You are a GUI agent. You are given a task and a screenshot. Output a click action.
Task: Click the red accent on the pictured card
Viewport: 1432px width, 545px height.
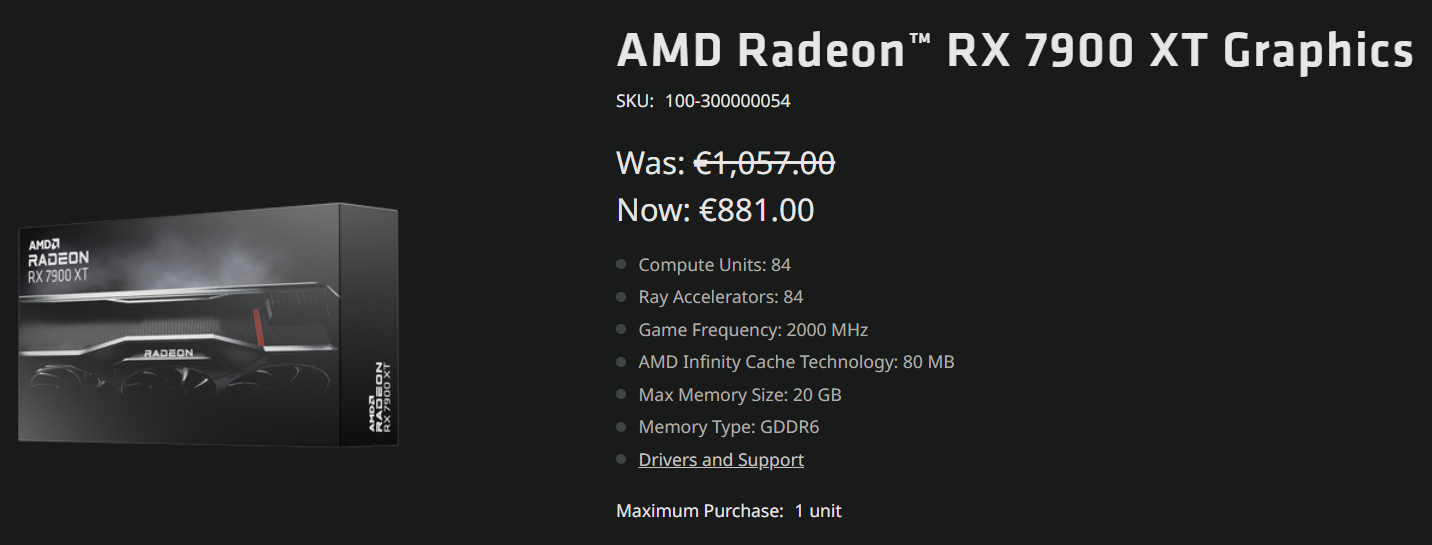point(255,325)
